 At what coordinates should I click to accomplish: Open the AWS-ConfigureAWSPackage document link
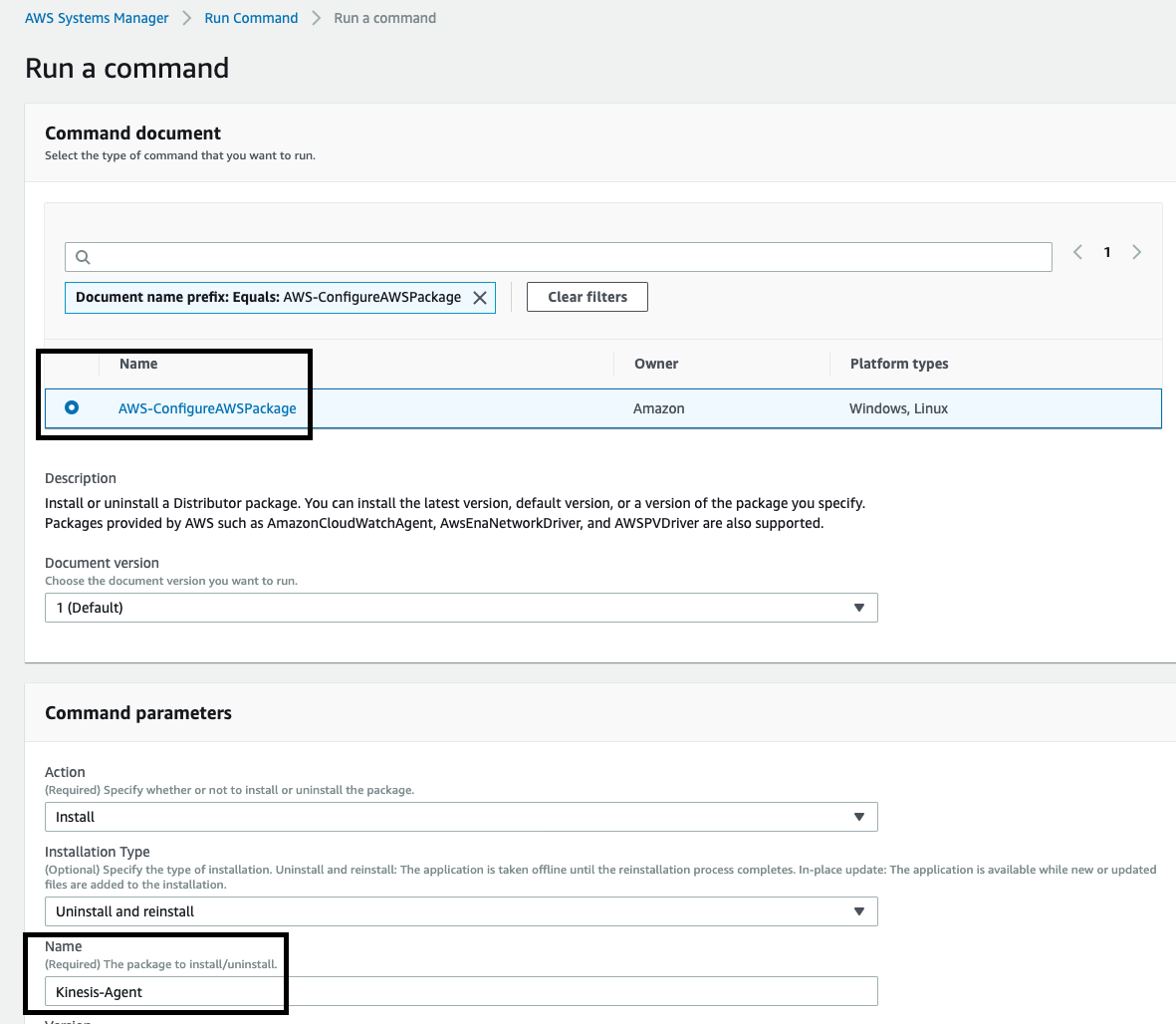click(x=207, y=408)
